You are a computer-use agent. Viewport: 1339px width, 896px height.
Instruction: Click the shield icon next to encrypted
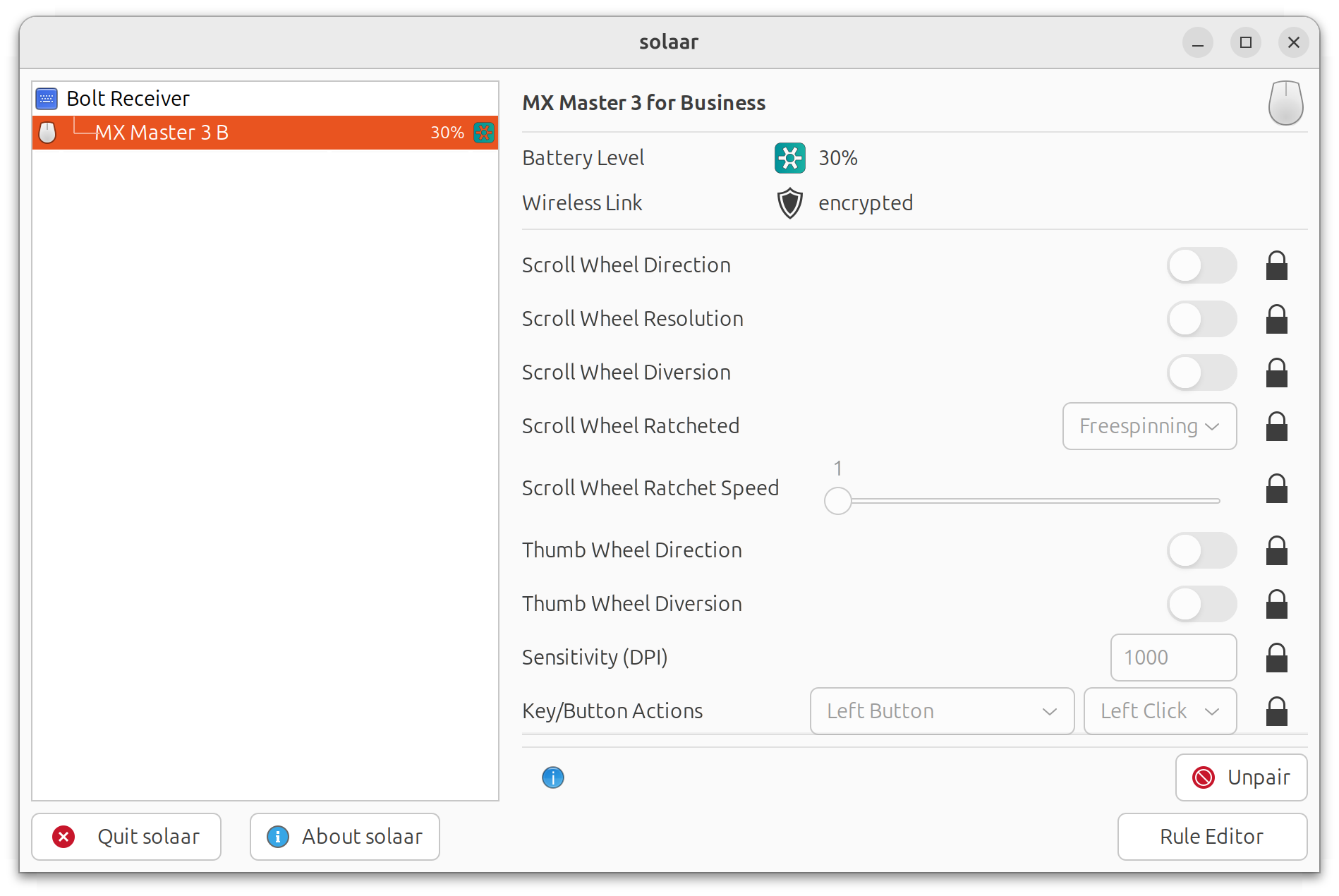789,203
